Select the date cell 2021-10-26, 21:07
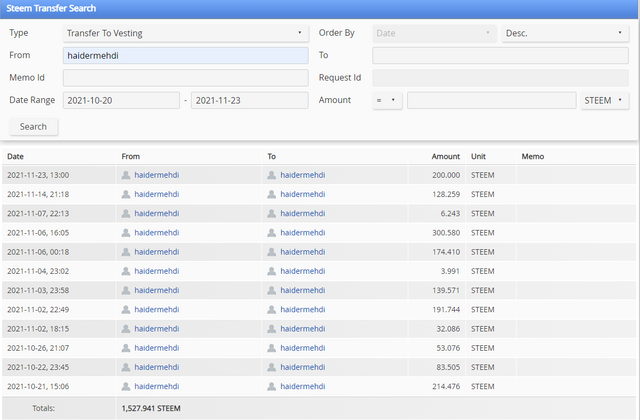Image resolution: width=640 pixels, height=420 pixels. click(38, 348)
